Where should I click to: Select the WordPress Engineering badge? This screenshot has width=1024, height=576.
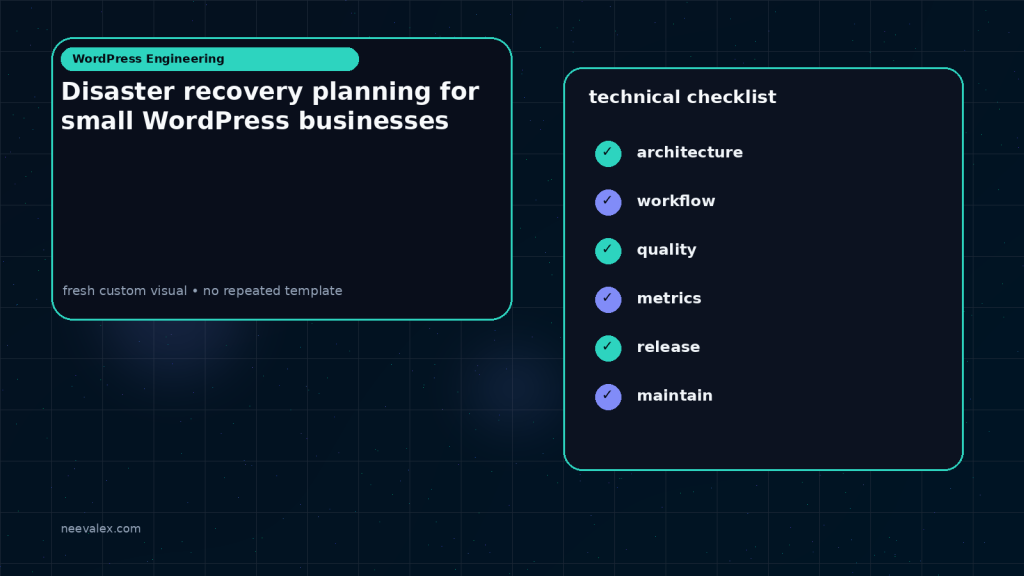210,59
